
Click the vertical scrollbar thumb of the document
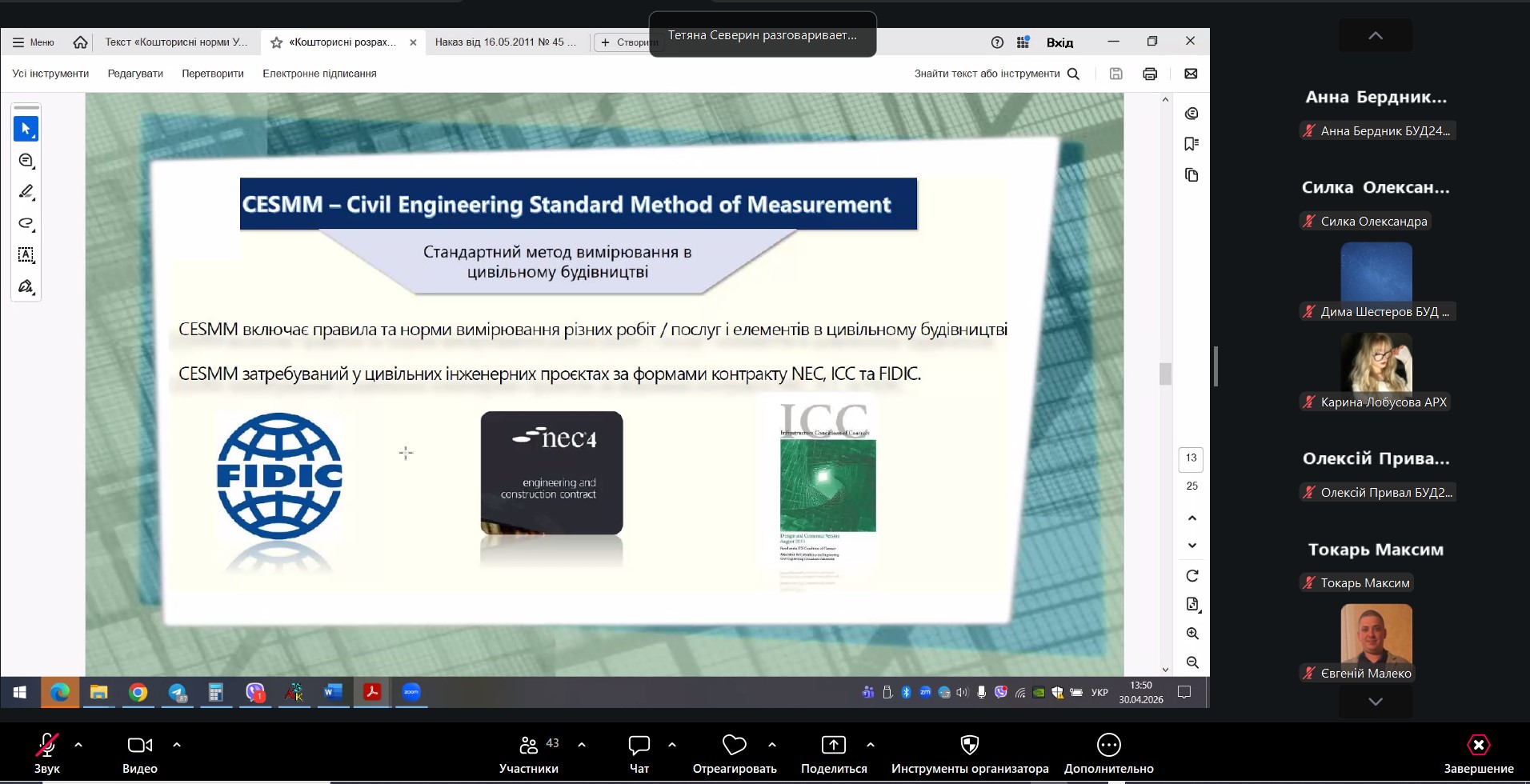click(1165, 374)
